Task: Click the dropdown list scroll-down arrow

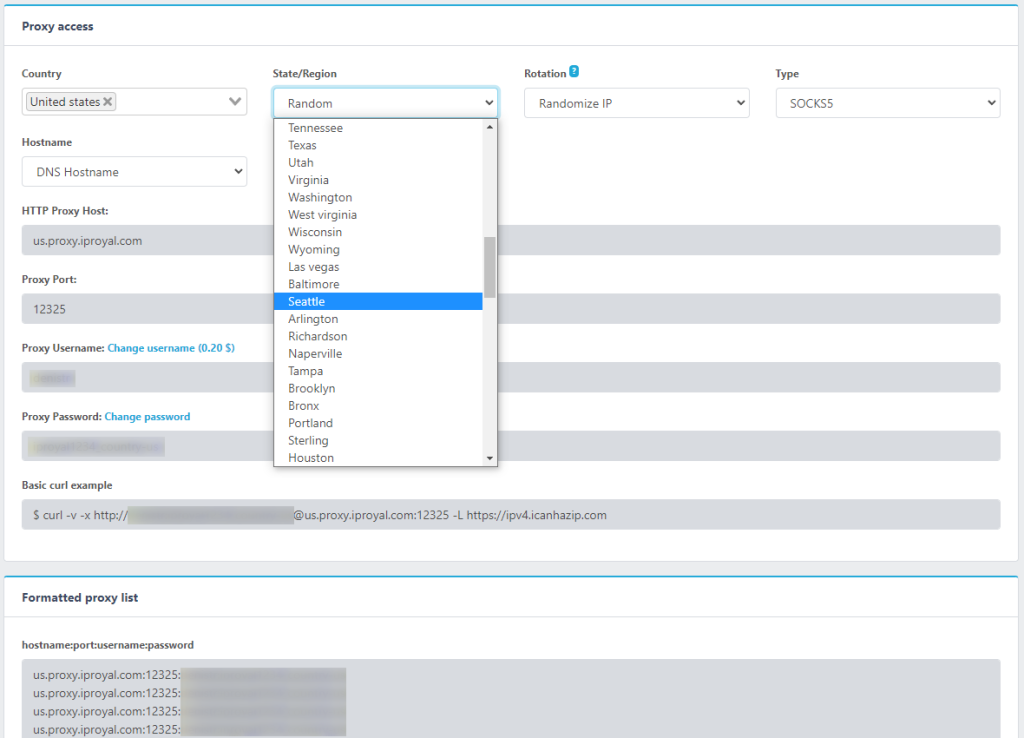Action: (x=490, y=458)
